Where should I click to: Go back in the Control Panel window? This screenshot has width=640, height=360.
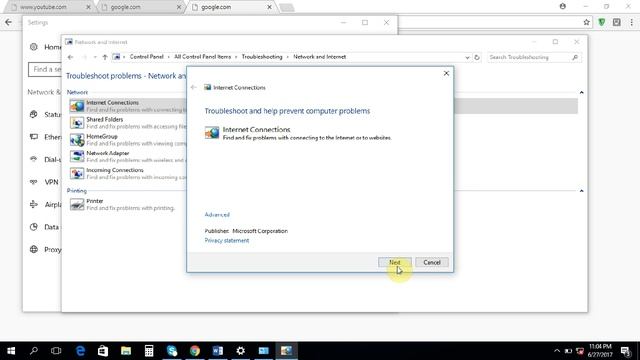(x=70, y=57)
